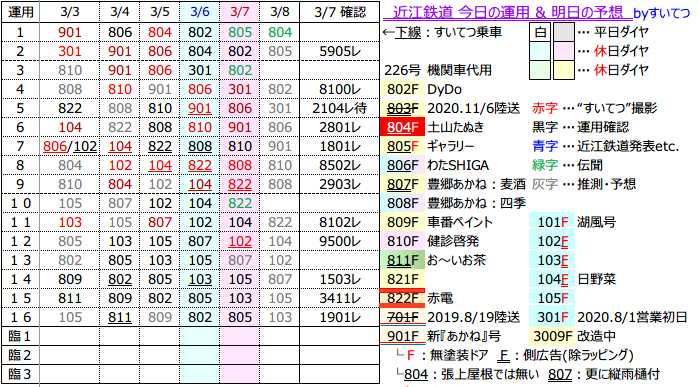Select the 3411レ confirmation cell
Viewport: 699px width, 387px height.
[x=340, y=298]
